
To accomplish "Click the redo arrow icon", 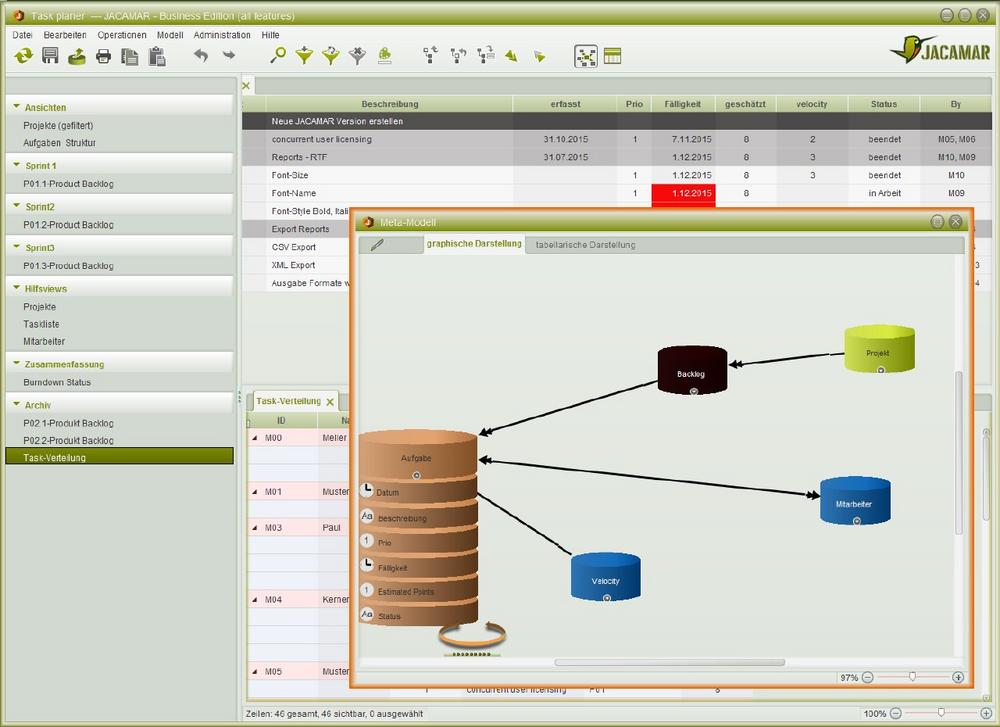I will point(229,55).
